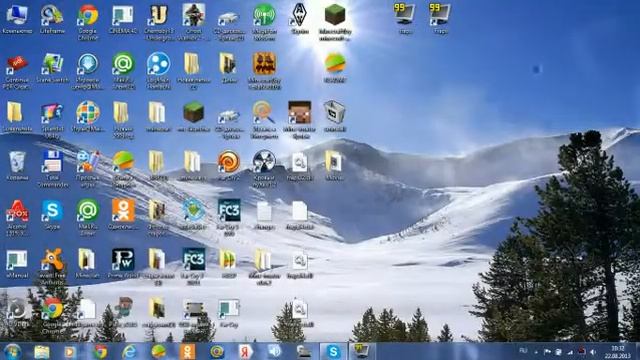Viewport: 640px width, 360px height.
Task: Click the Windows Start button
Action: (12, 351)
